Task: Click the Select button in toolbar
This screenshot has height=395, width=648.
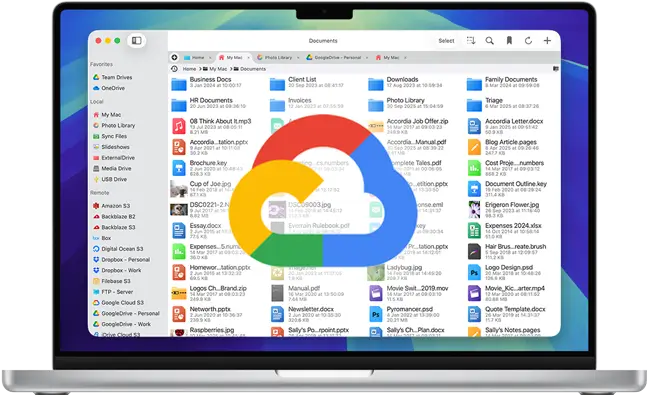Action: (x=446, y=41)
